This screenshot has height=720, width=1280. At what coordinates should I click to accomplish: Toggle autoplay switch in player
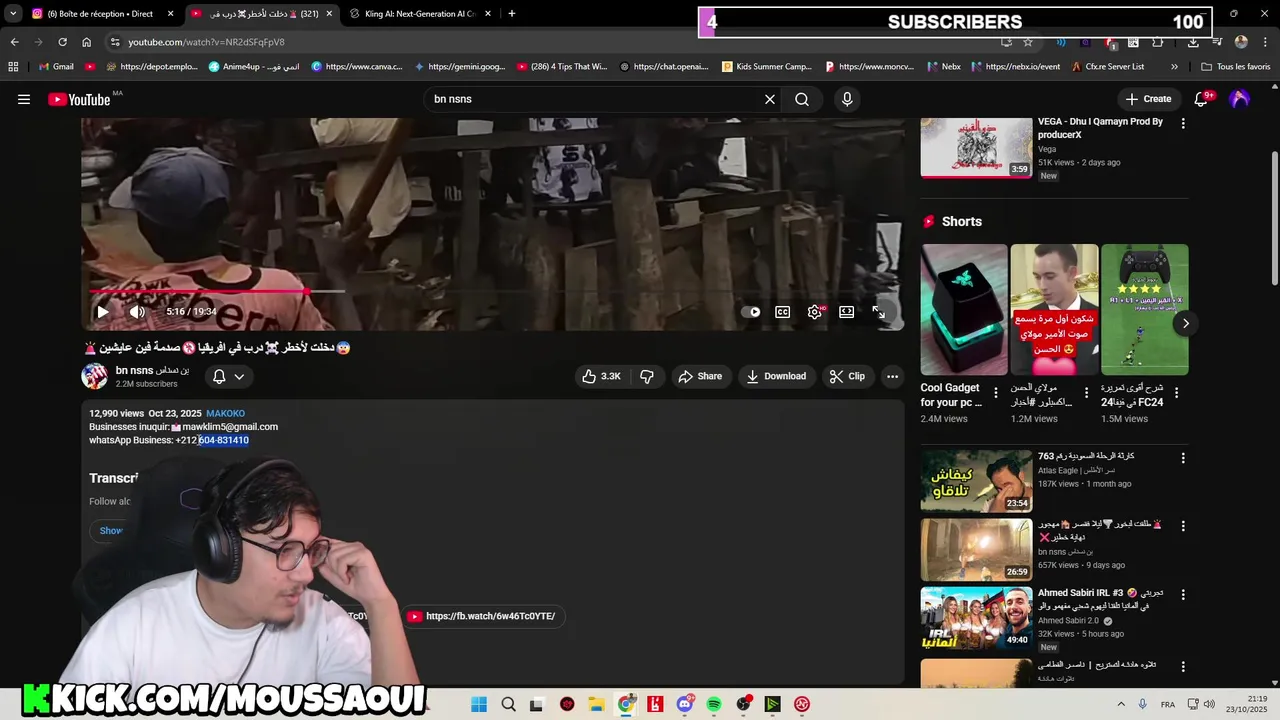(751, 312)
